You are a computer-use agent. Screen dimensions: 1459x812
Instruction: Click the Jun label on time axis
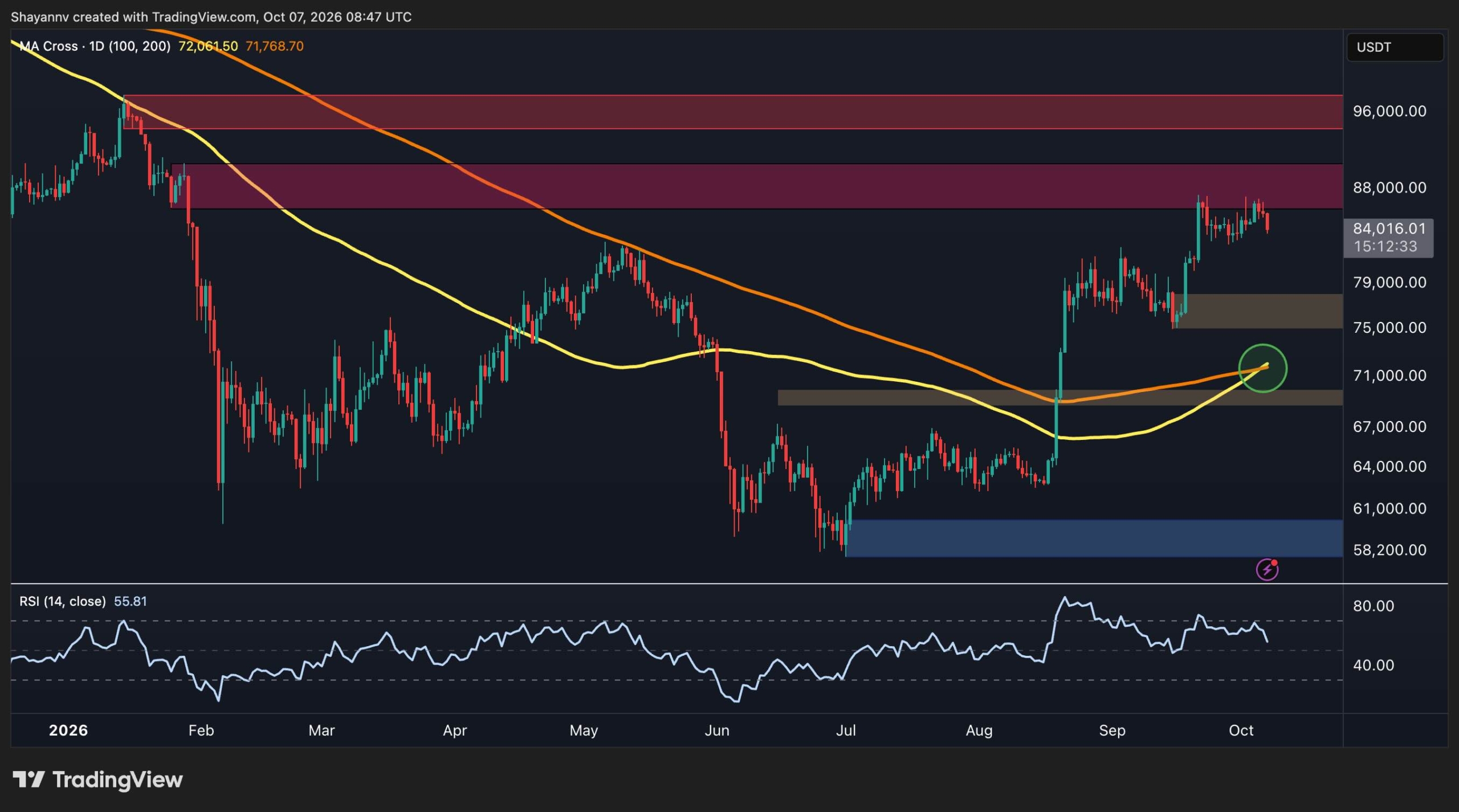(717, 731)
